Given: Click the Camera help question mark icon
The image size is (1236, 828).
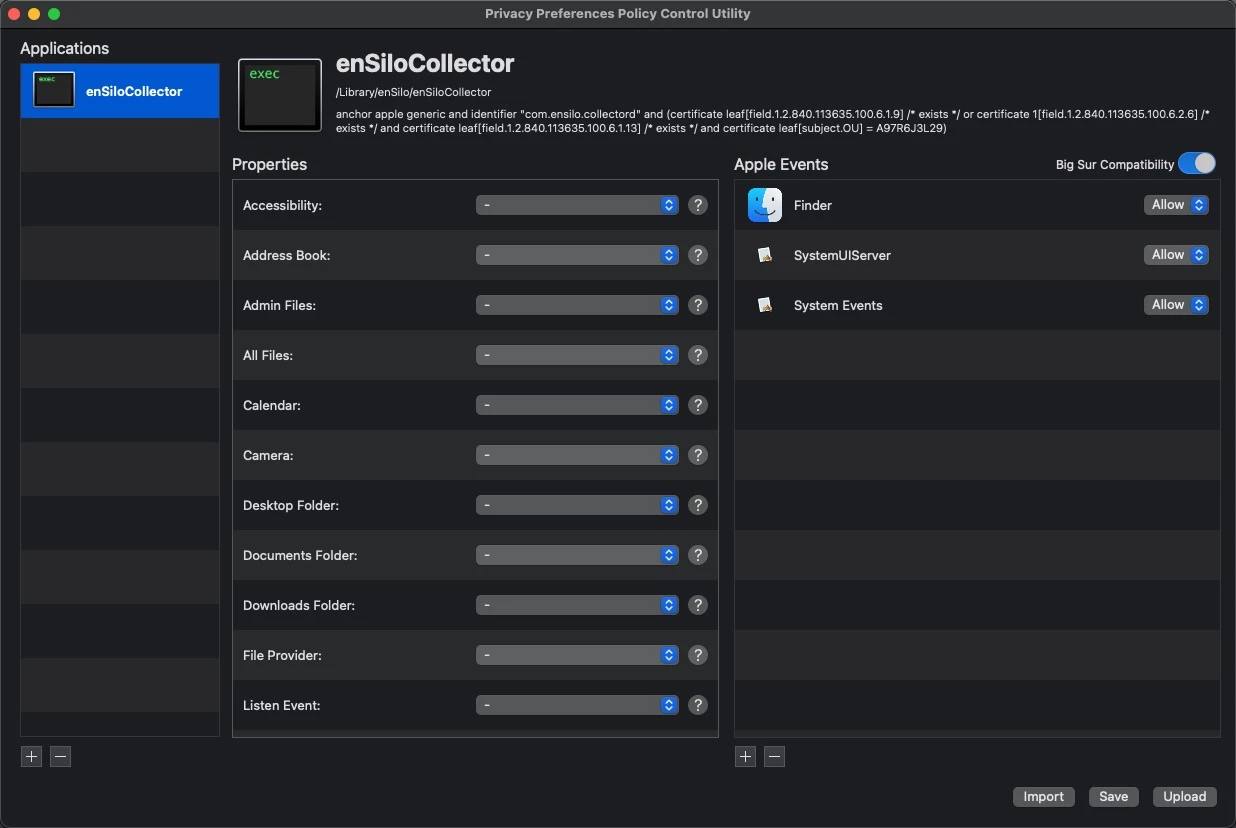Looking at the screenshot, I should point(699,455).
